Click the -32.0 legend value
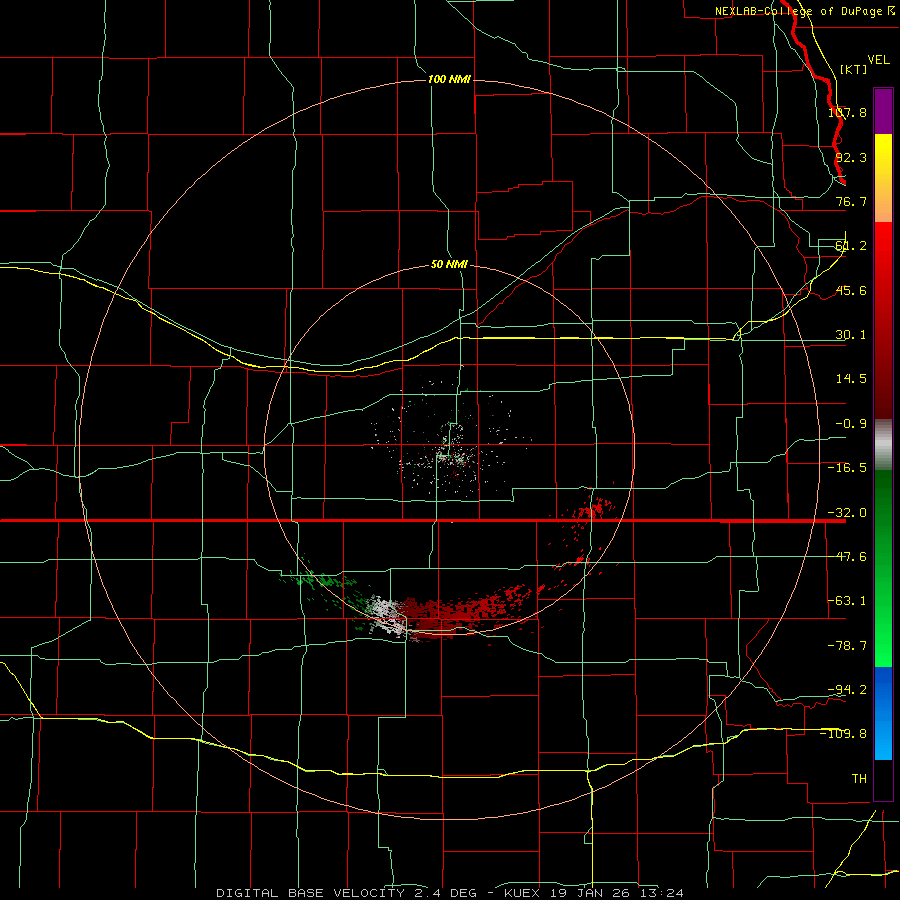The image size is (900, 900). pos(847,513)
